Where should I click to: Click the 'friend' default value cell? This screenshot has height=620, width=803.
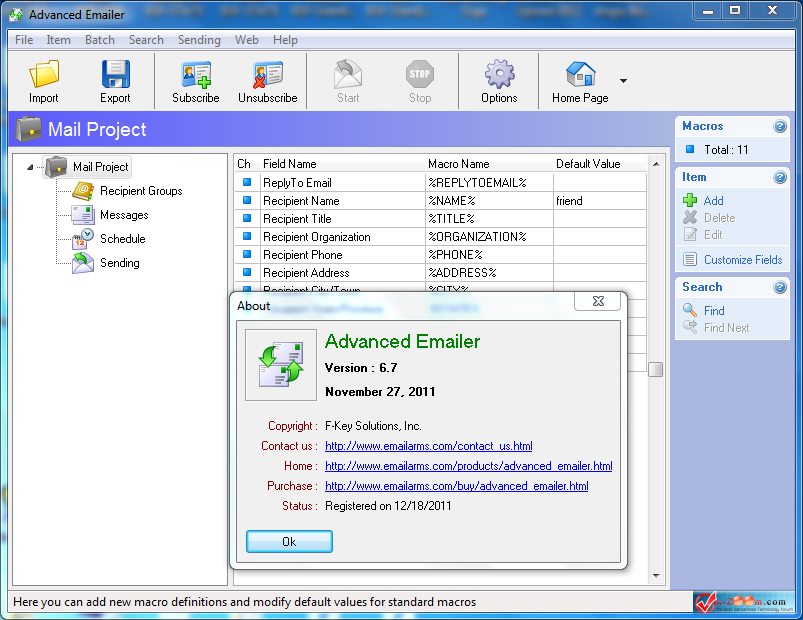(600, 201)
